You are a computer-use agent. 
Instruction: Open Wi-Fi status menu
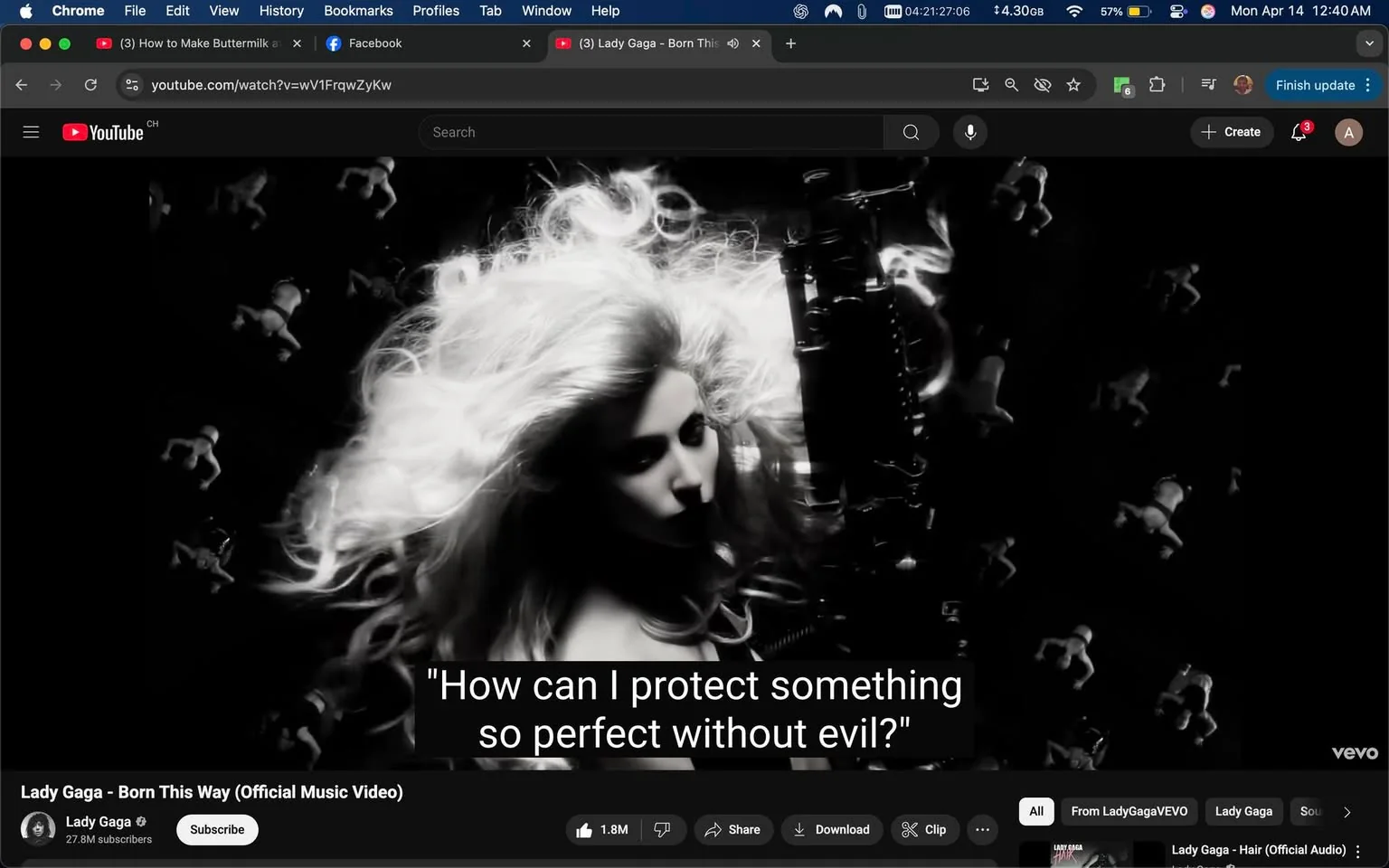(x=1074, y=11)
